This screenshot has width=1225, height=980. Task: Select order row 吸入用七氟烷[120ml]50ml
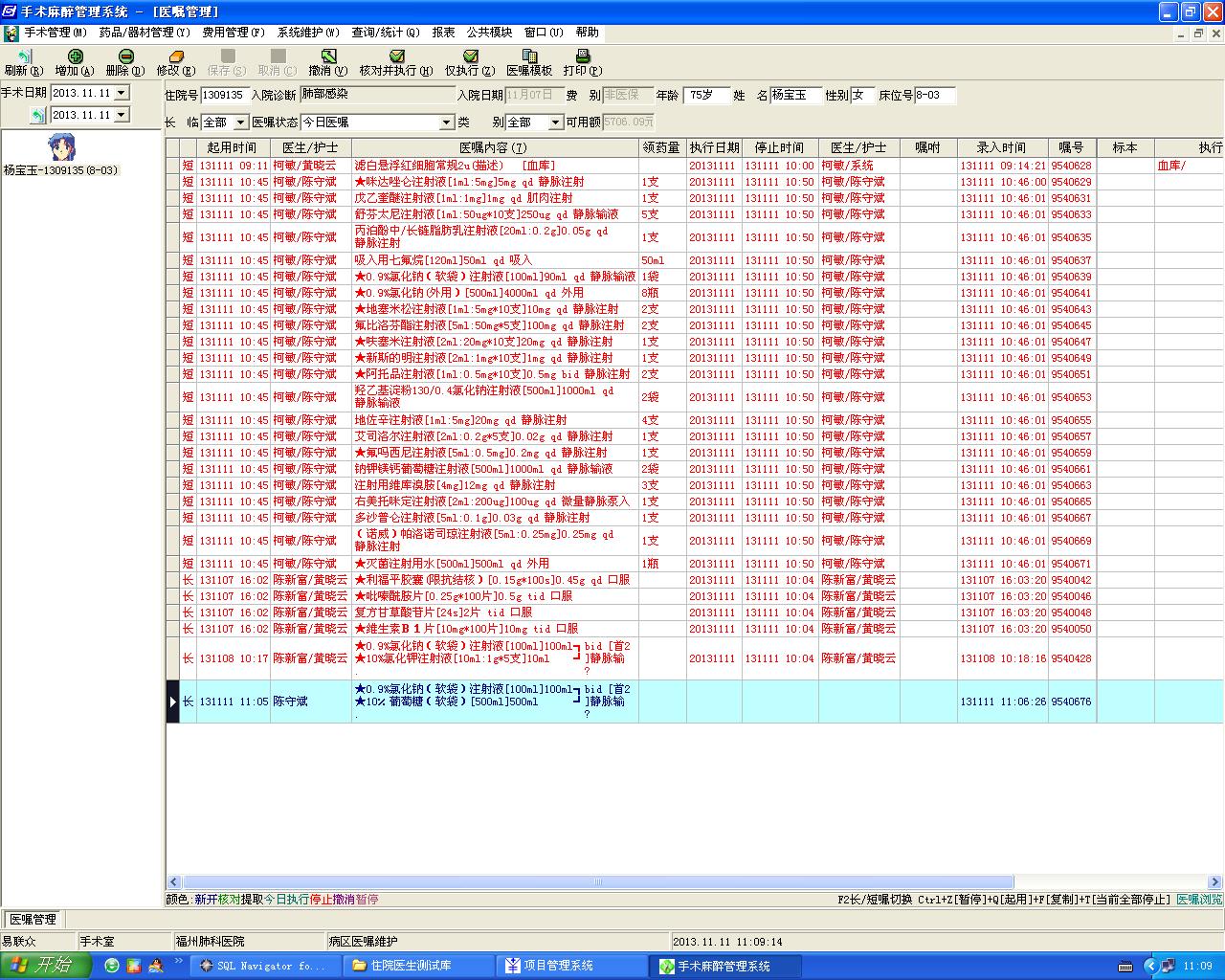(x=695, y=260)
